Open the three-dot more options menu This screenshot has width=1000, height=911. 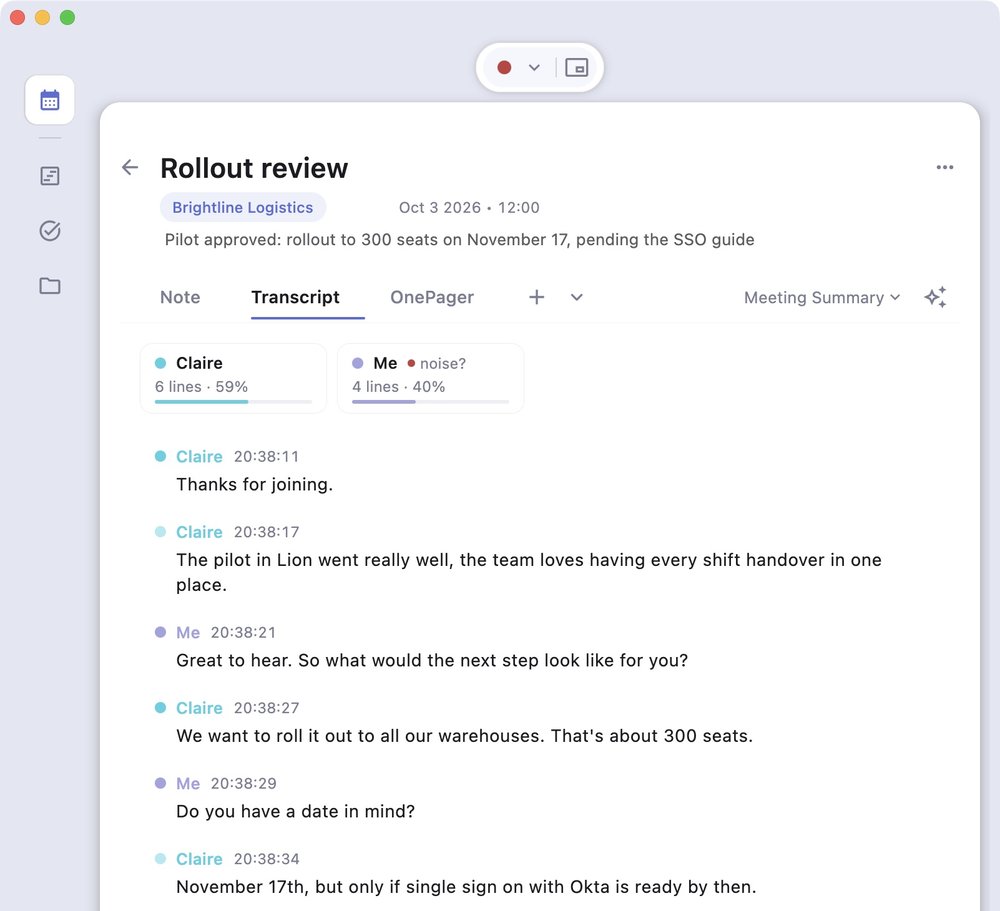click(945, 167)
